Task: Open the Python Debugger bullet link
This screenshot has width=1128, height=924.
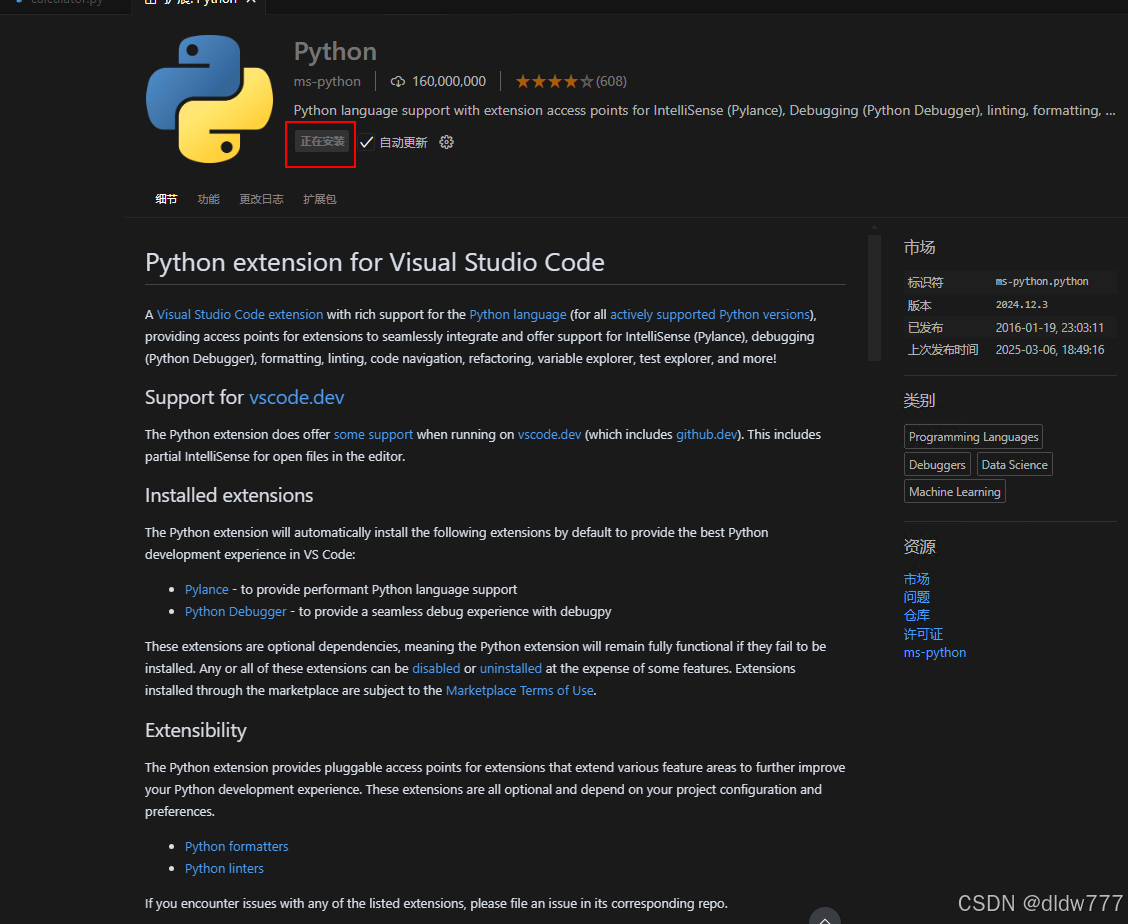Action: [236, 611]
